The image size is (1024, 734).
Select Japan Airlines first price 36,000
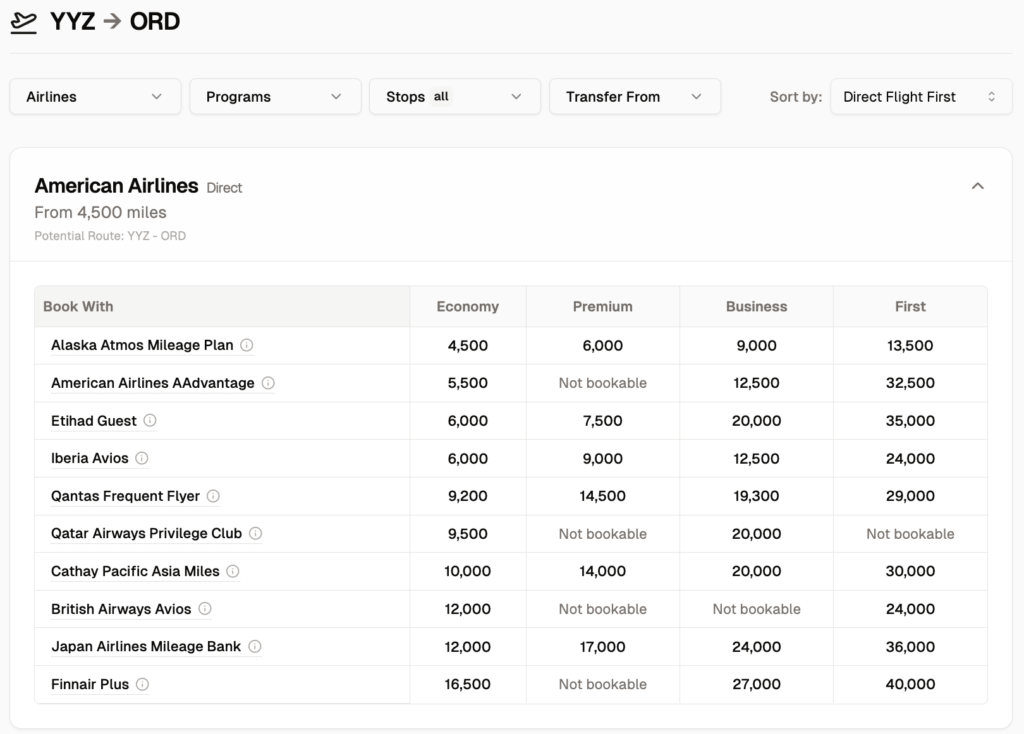(910, 646)
